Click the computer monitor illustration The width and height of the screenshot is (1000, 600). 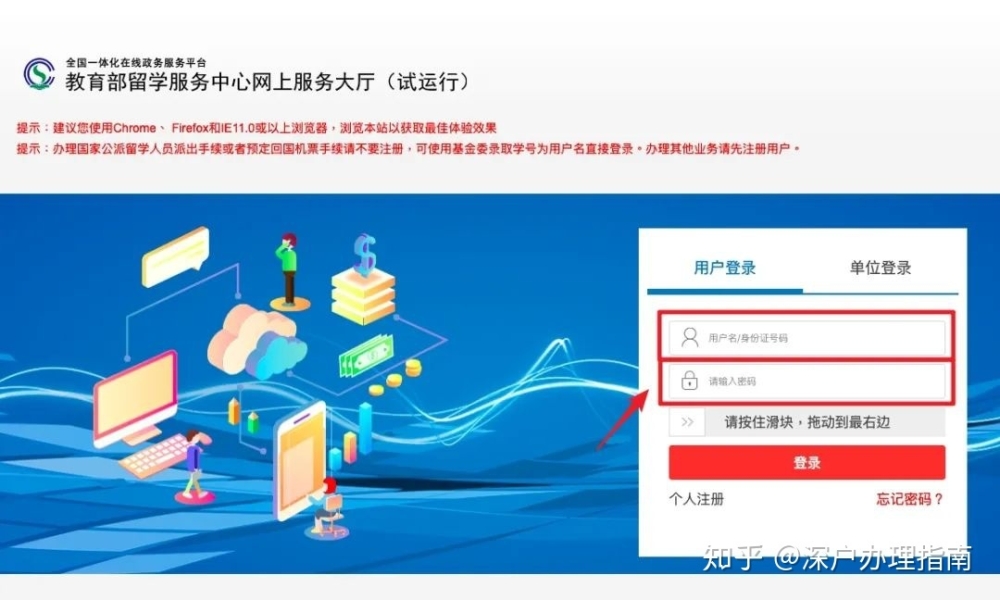[x=135, y=398]
